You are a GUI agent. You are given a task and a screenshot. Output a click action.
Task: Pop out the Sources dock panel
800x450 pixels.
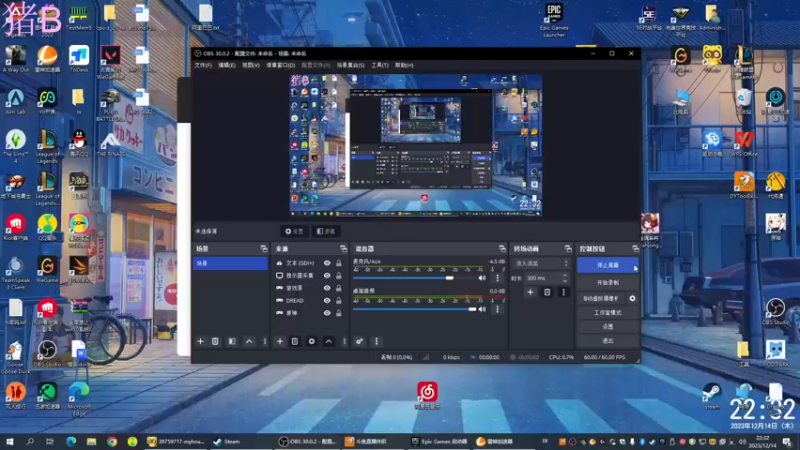point(343,248)
